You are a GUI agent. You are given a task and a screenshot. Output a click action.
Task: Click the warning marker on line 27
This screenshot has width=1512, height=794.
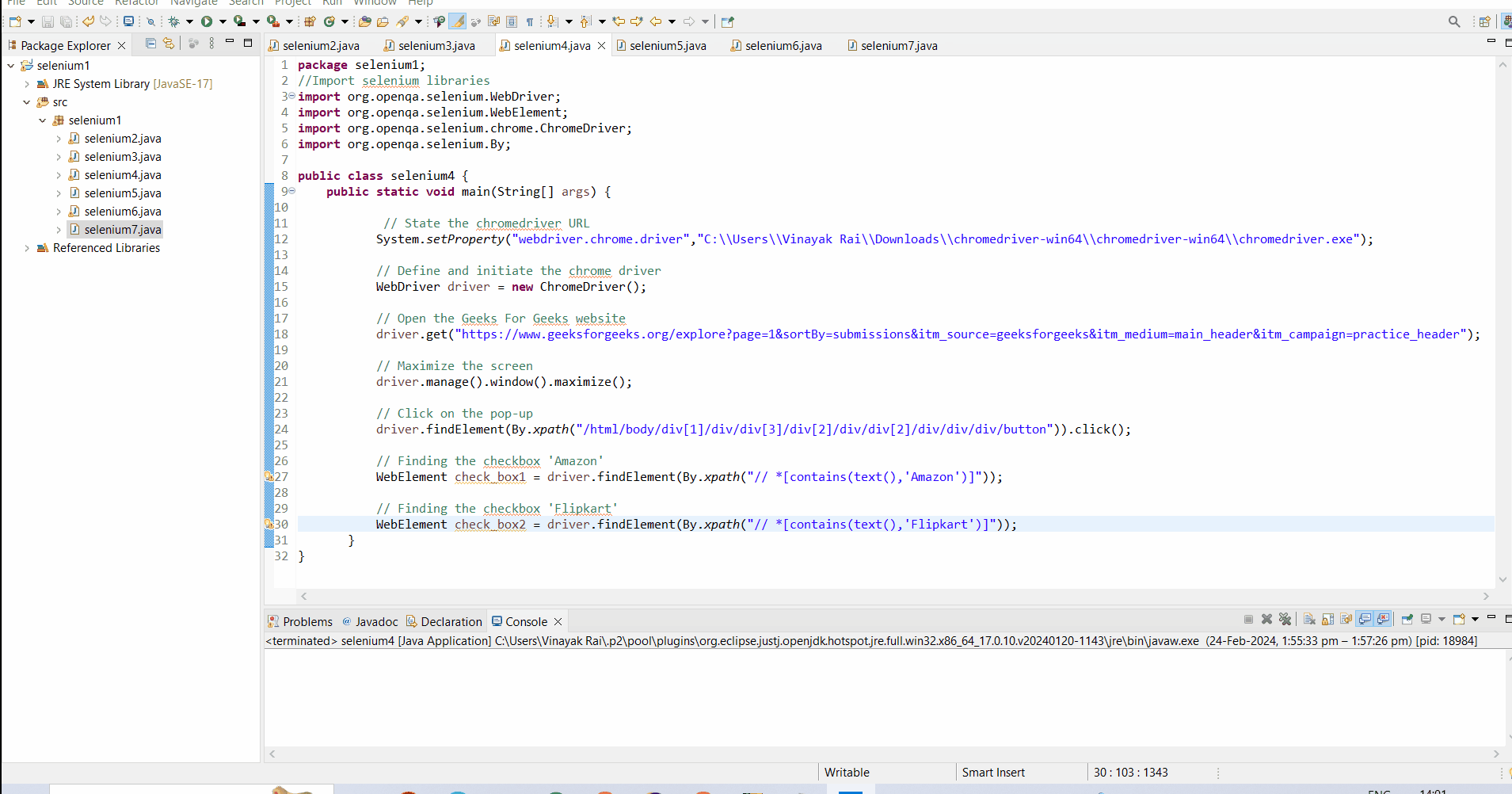(269, 476)
